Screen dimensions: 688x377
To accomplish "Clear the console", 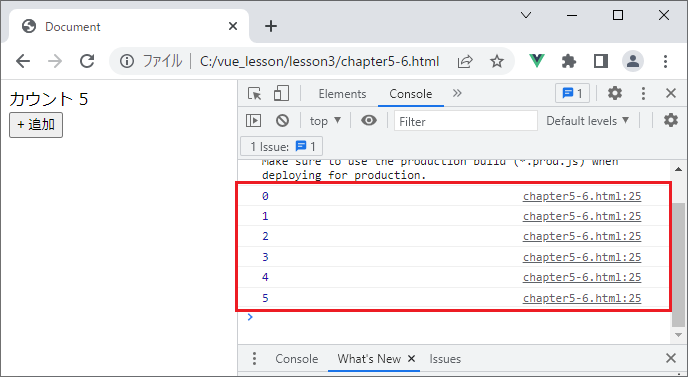I will point(282,120).
